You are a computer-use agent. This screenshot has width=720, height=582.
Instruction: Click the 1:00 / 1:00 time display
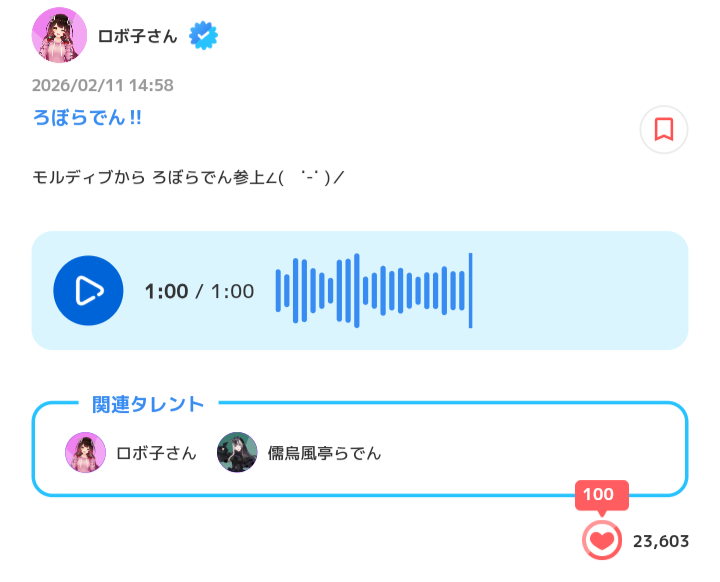[x=200, y=291]
